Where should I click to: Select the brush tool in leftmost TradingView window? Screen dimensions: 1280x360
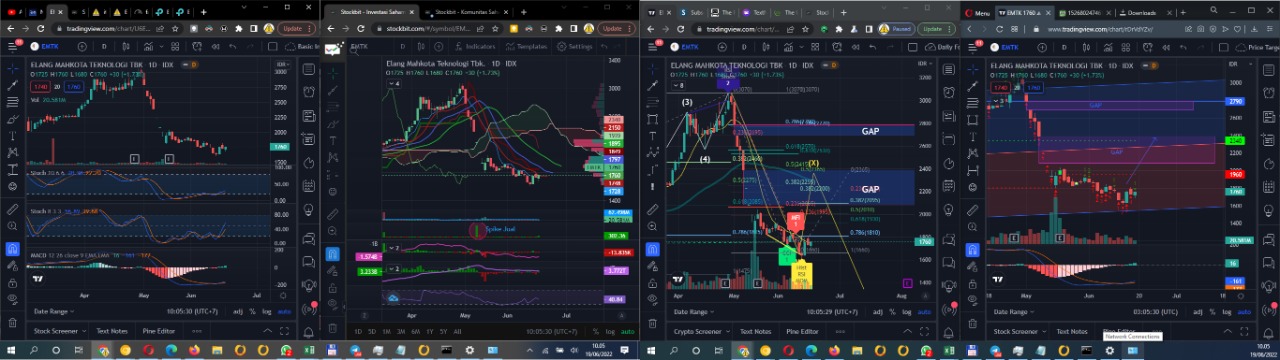12,119
